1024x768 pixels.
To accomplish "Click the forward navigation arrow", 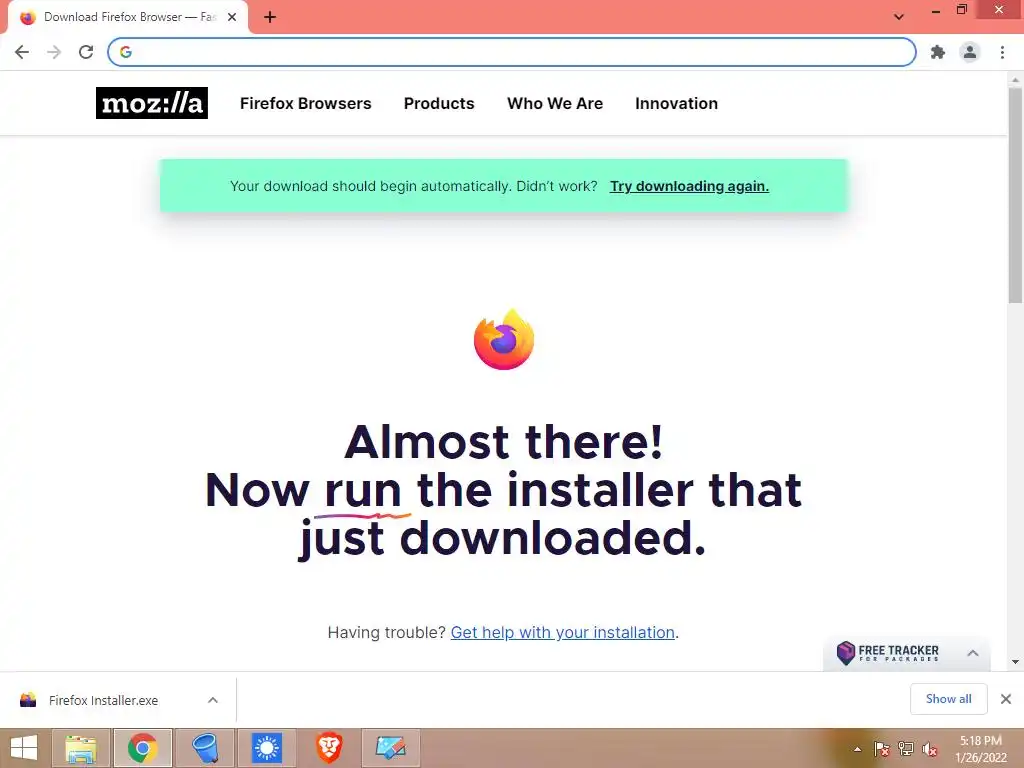I will 54,52.
